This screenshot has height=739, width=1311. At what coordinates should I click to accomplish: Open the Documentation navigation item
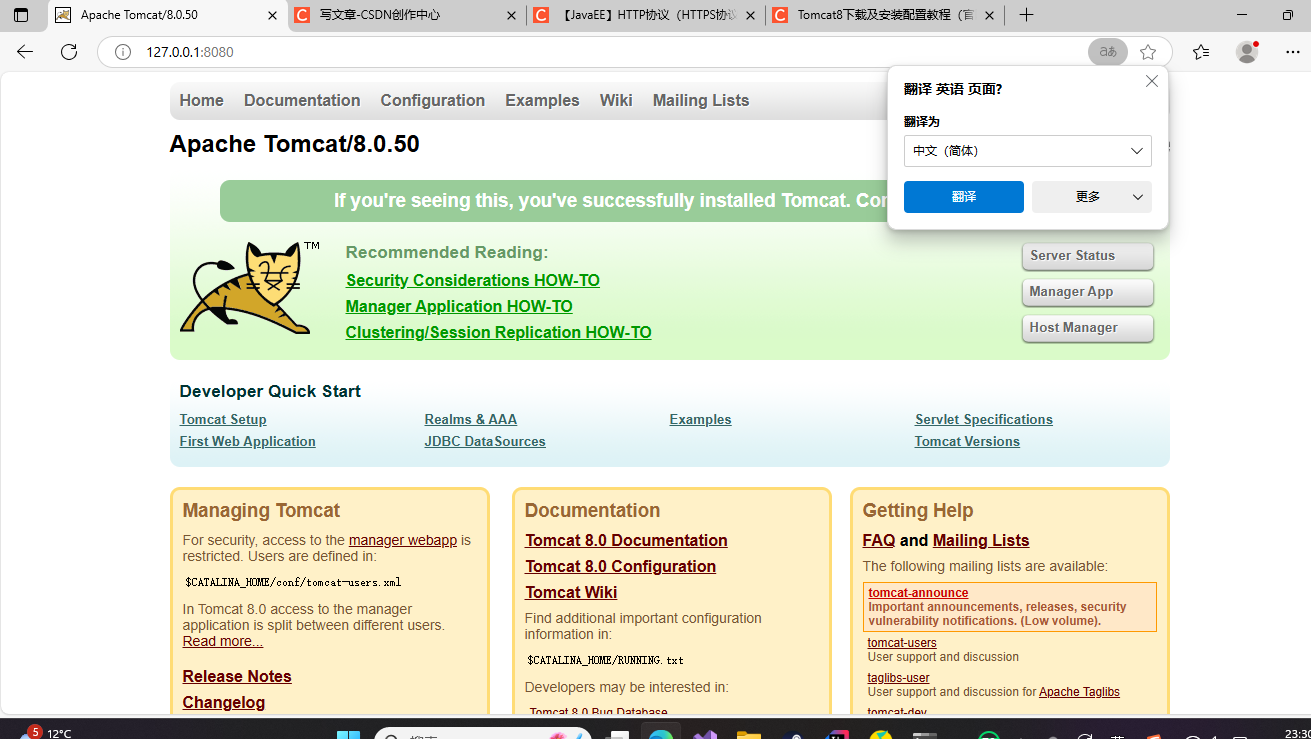pos(302,100)
